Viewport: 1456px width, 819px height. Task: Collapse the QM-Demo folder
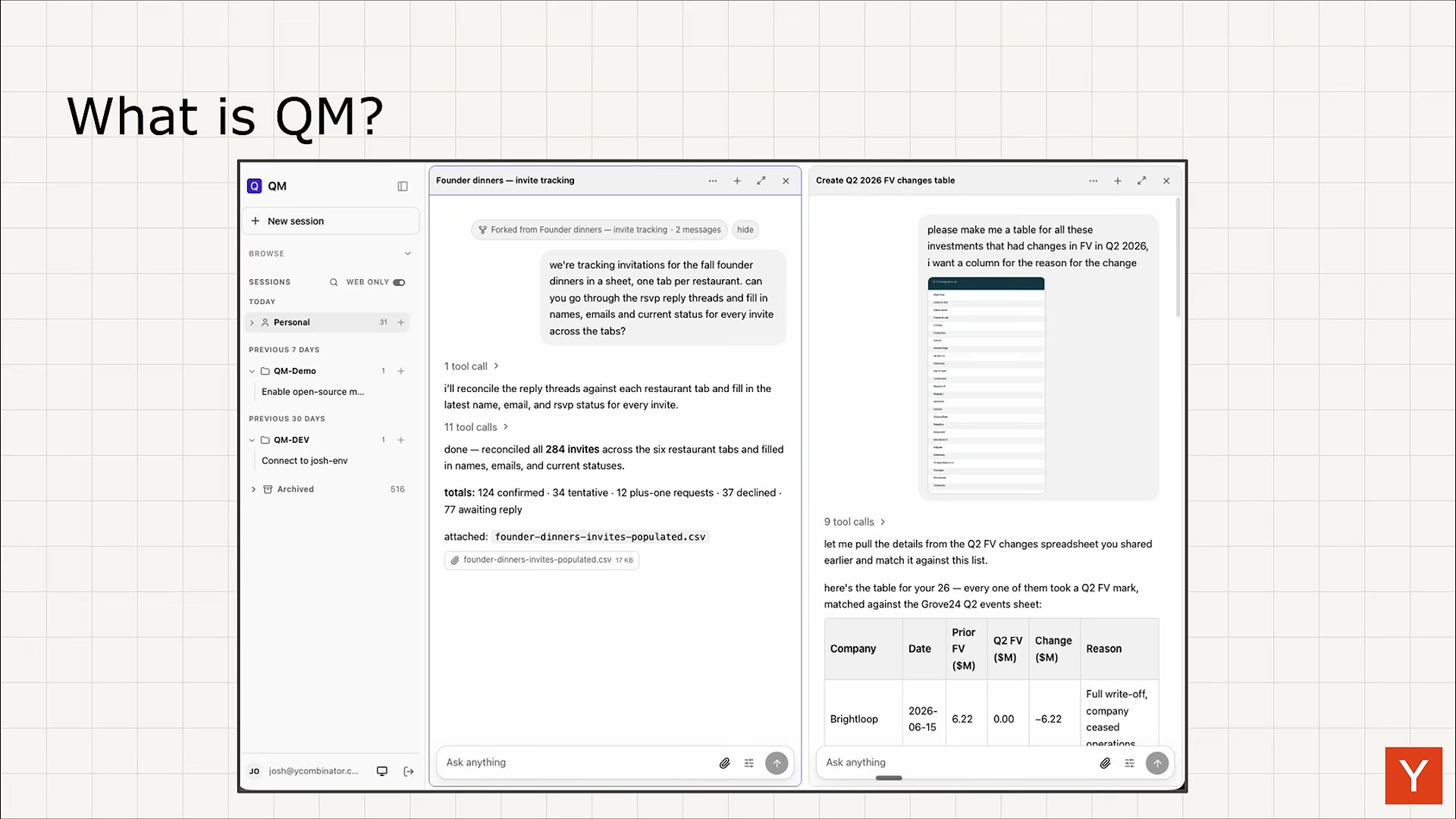click(253, 371)
